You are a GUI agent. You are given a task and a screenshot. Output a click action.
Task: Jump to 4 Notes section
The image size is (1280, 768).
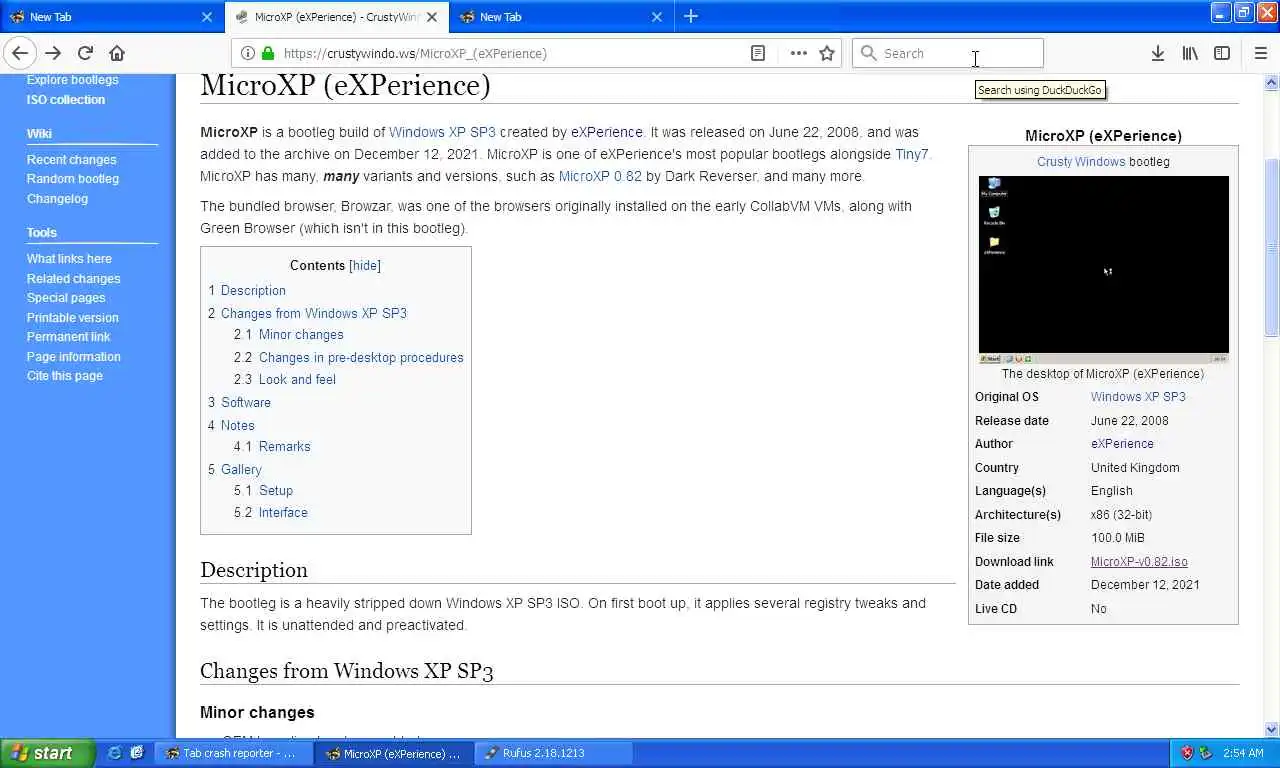click(231, 425)
